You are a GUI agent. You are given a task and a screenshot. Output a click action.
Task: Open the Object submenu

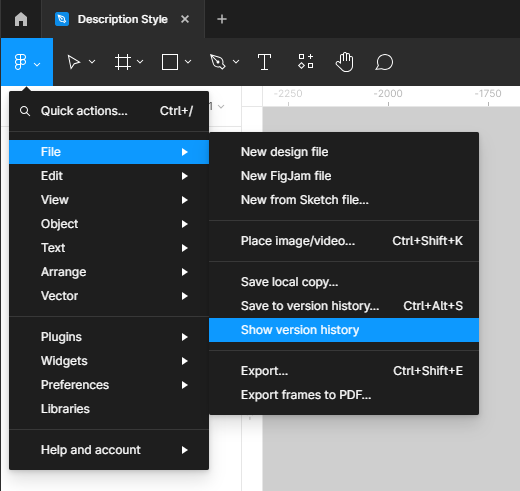[x=109, y=224]
